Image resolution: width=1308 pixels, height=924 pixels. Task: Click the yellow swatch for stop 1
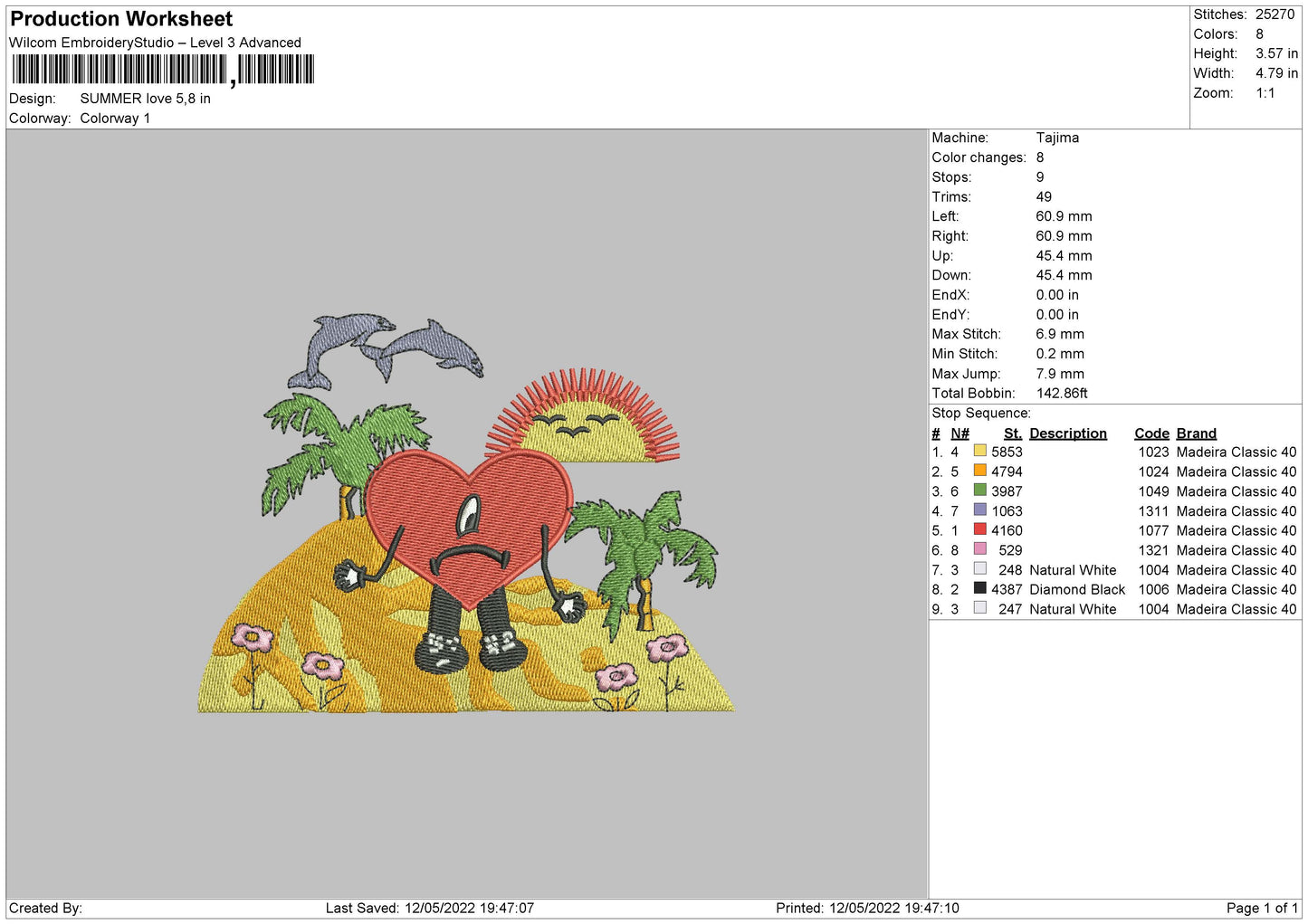coord(979,451)
